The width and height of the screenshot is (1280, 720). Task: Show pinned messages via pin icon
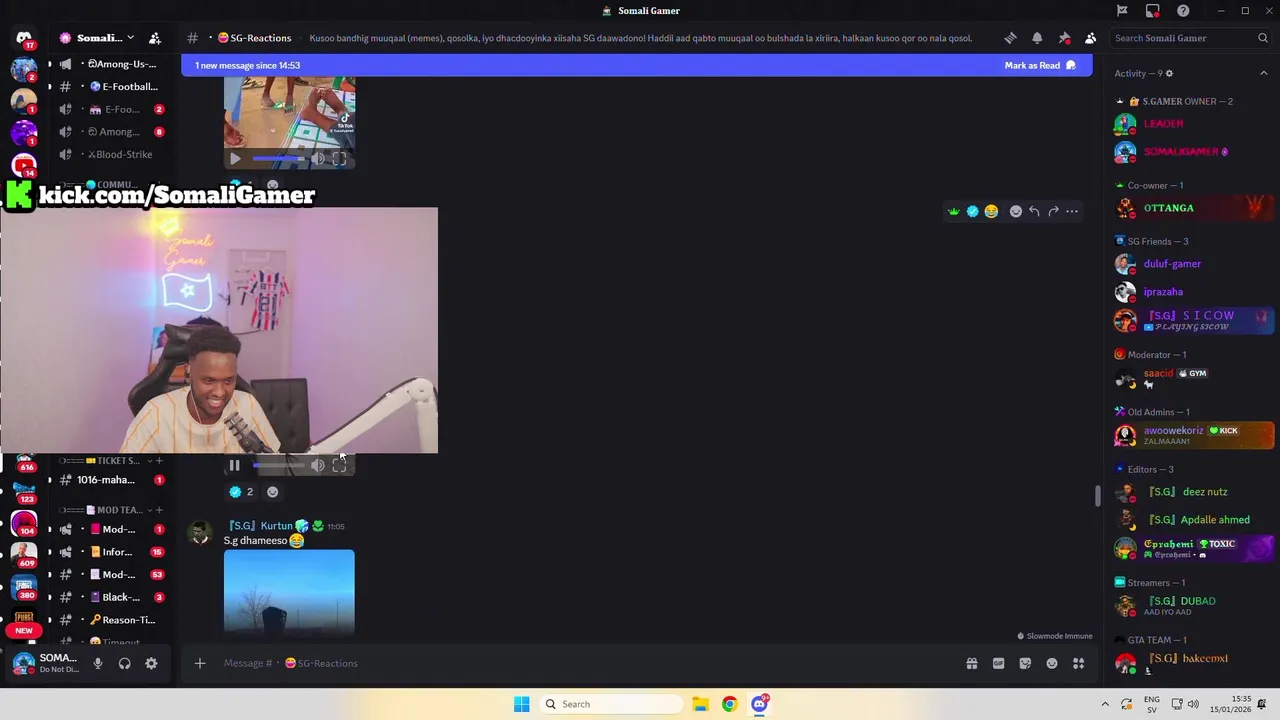pyautogui.click(x=1064, y=38)
